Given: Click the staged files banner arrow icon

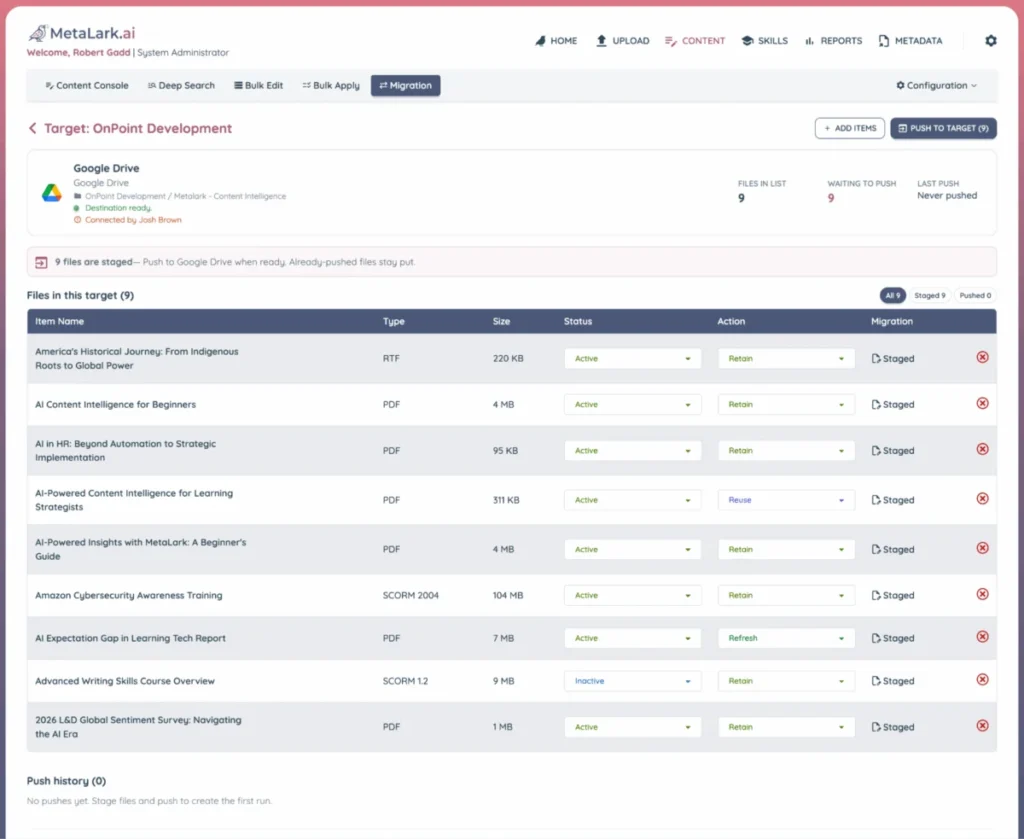Looking at the screenshot, I should point(41,262).
